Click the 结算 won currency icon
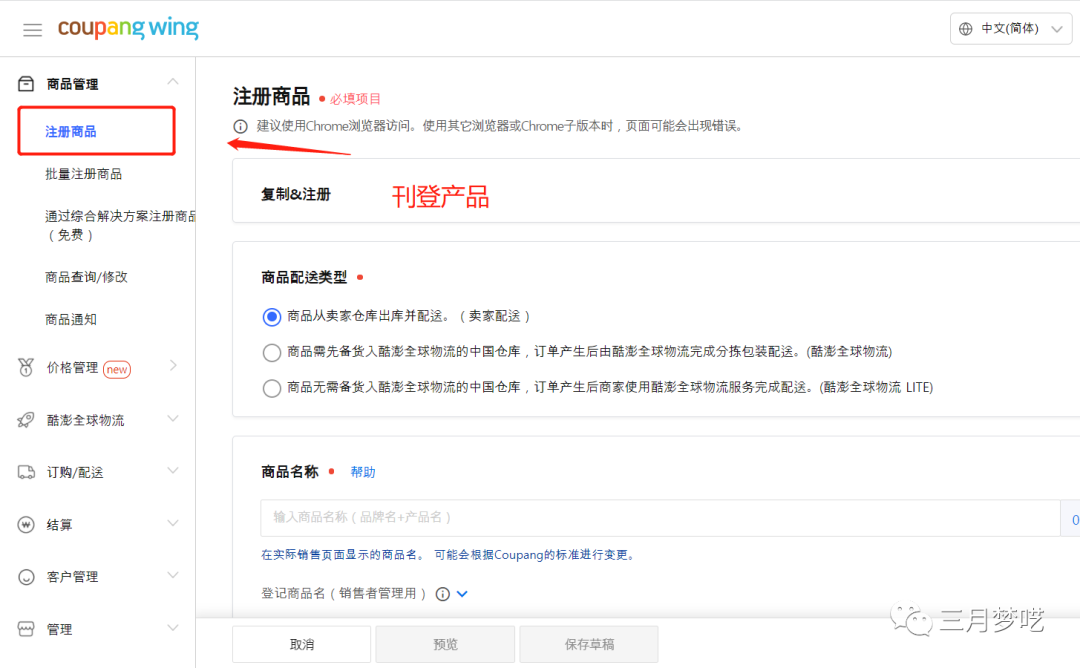This screenshot has width=1080, height=668. [x=26, y=525]
